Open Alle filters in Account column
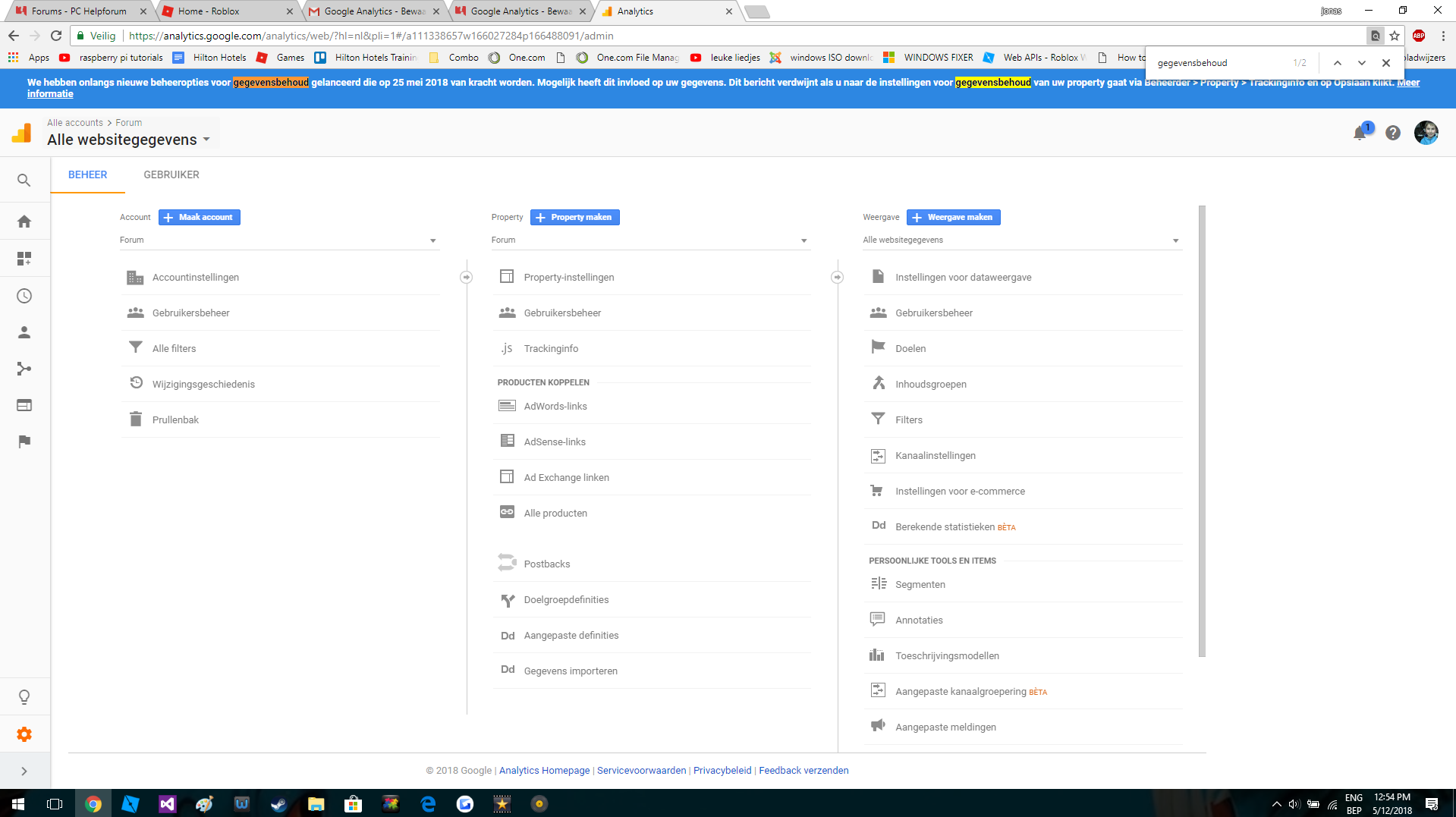This screenshot has height=817, width=1456. [x=280, y=349]
